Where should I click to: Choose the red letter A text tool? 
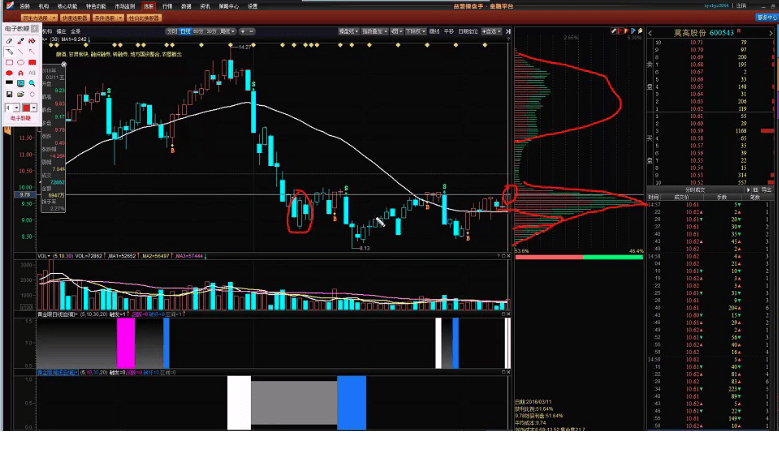[x=20, y=73]
